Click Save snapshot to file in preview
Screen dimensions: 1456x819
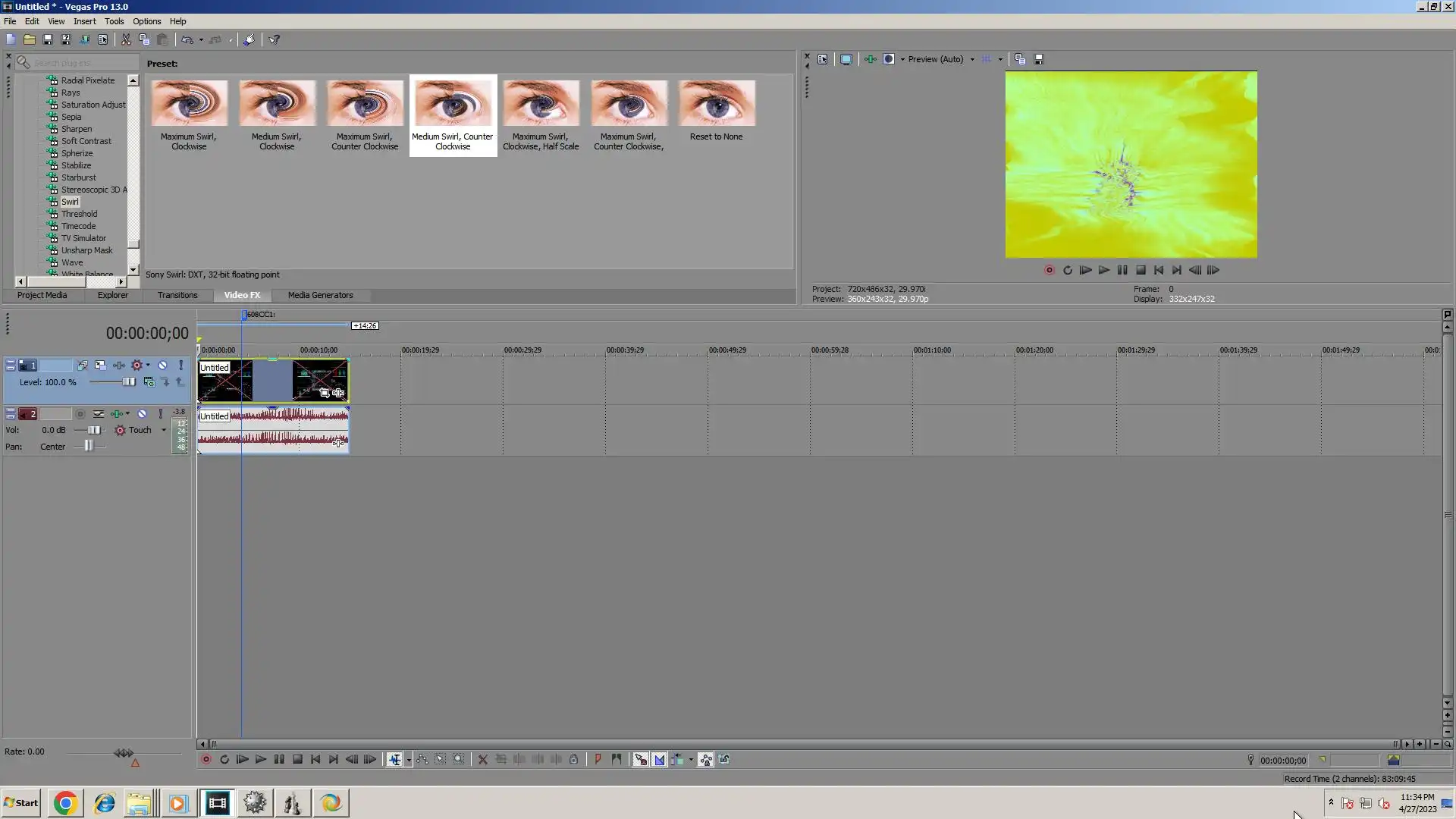1039,59
